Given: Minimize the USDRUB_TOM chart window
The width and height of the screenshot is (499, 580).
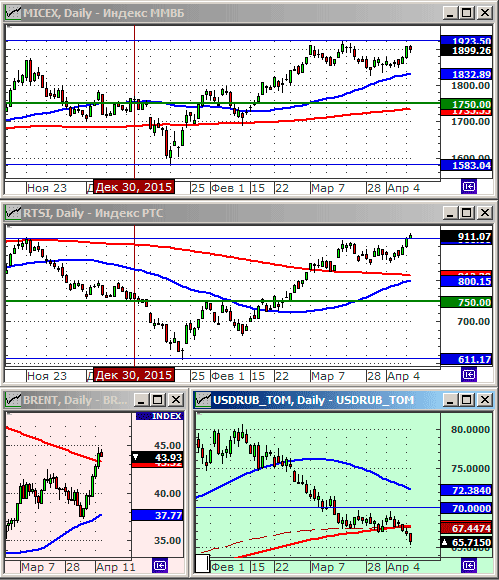Looking at the screenshot, I should 450,400.
